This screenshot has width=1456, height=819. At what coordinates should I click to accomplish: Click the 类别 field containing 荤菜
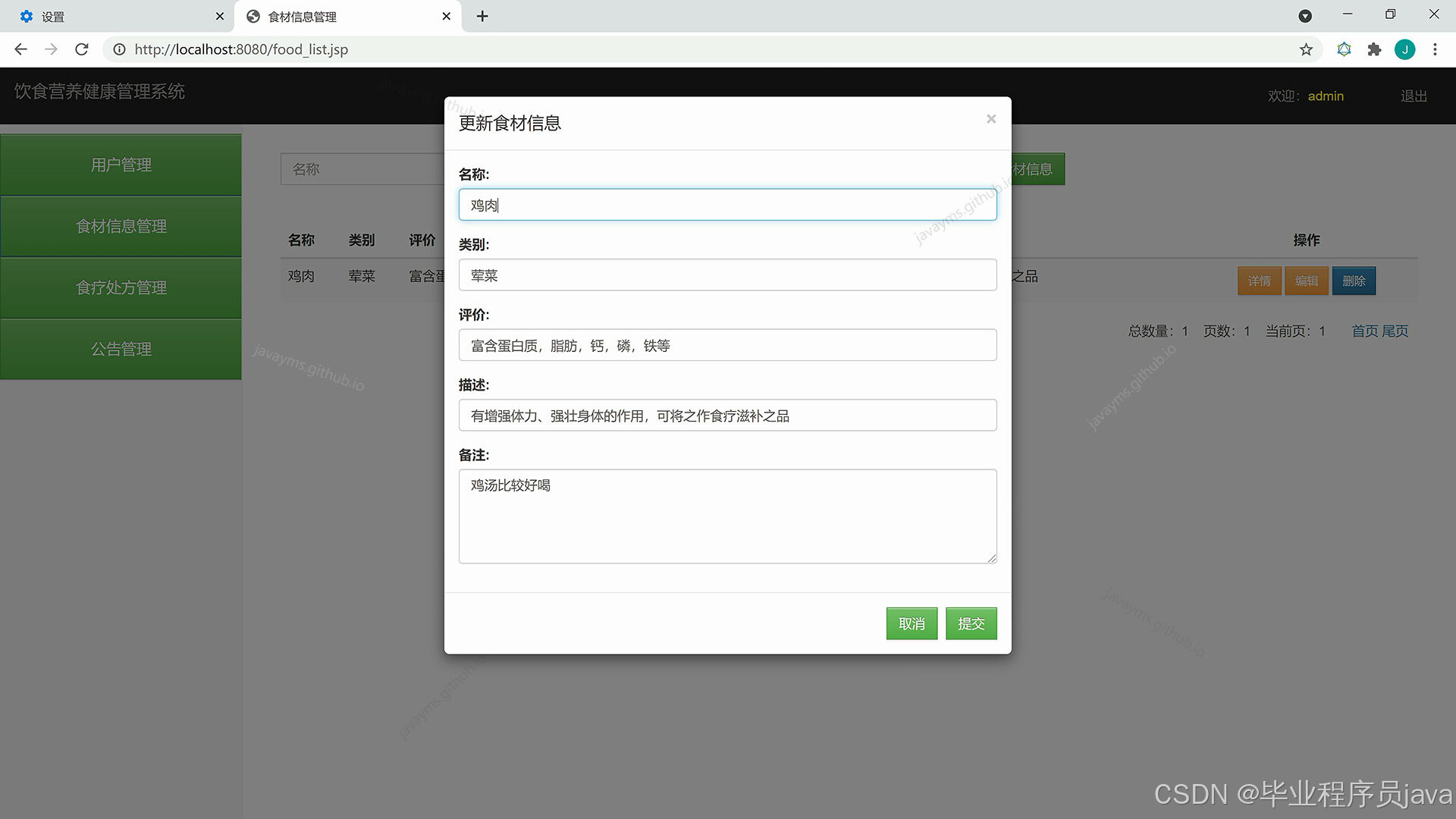point(727,275)
